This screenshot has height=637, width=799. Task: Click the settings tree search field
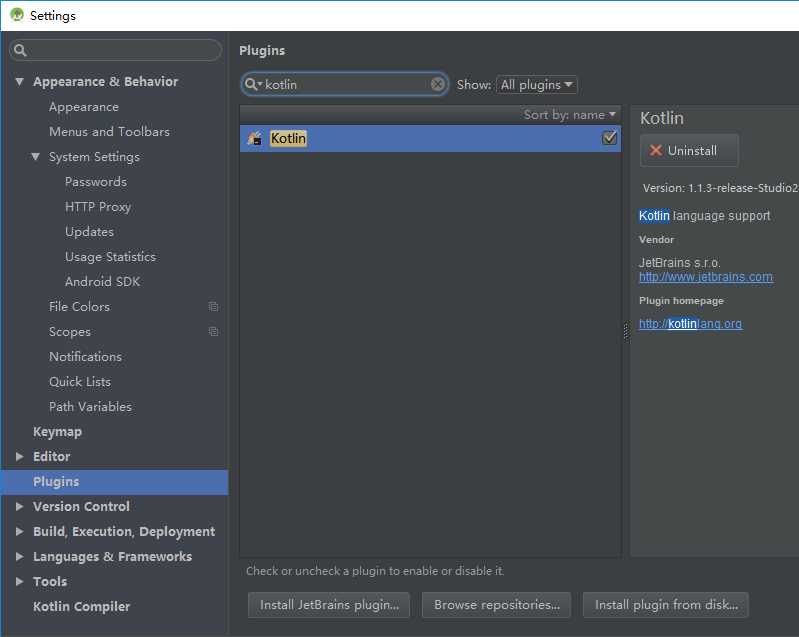click(116, 50)
